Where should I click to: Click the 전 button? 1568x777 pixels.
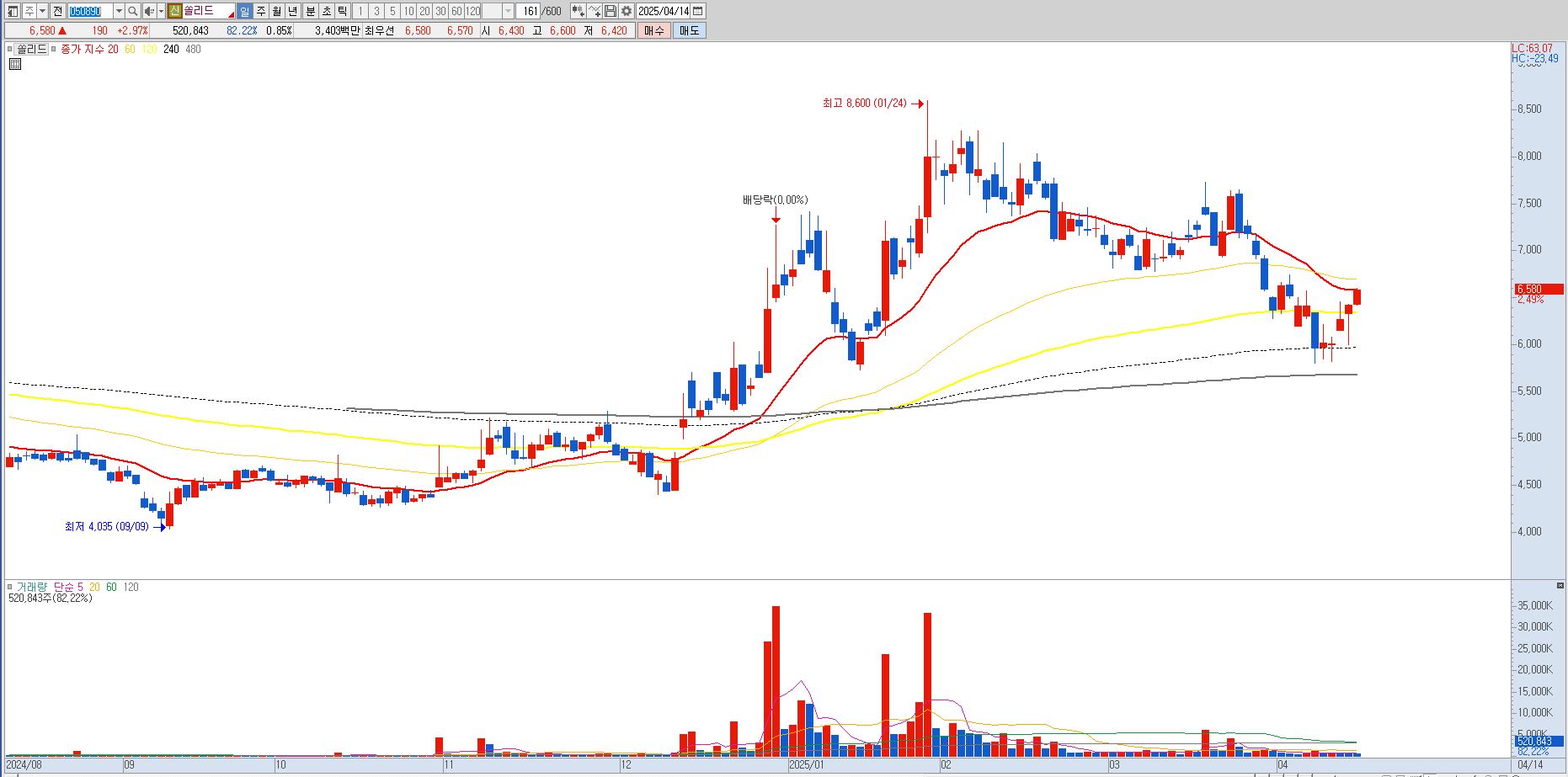pos(58,11)
